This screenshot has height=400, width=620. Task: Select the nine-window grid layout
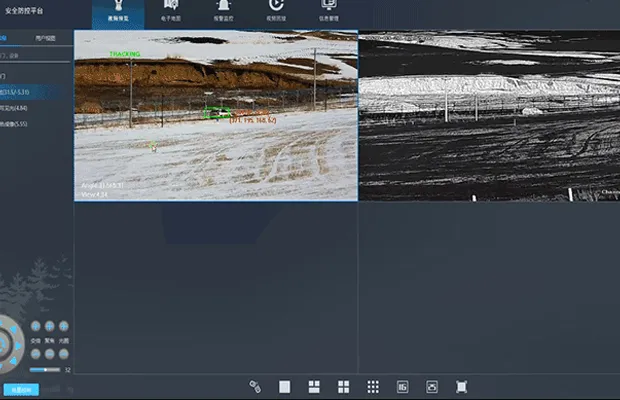(373, 386)
